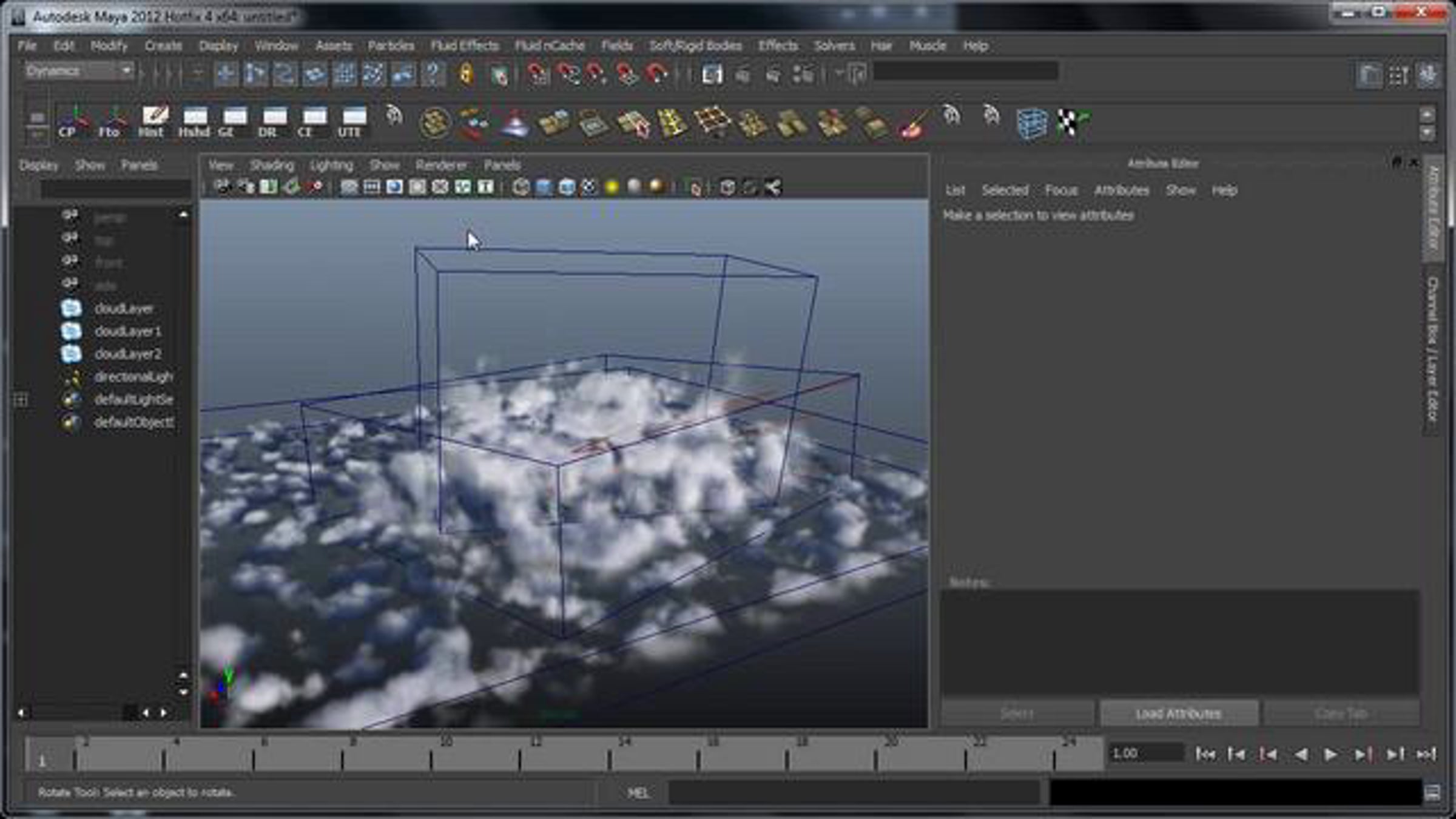Toggle the Attribute Editor side tab
The width and height of the screenshot is (1456, 819).
pyautogui.click(x=1432, y=207)
